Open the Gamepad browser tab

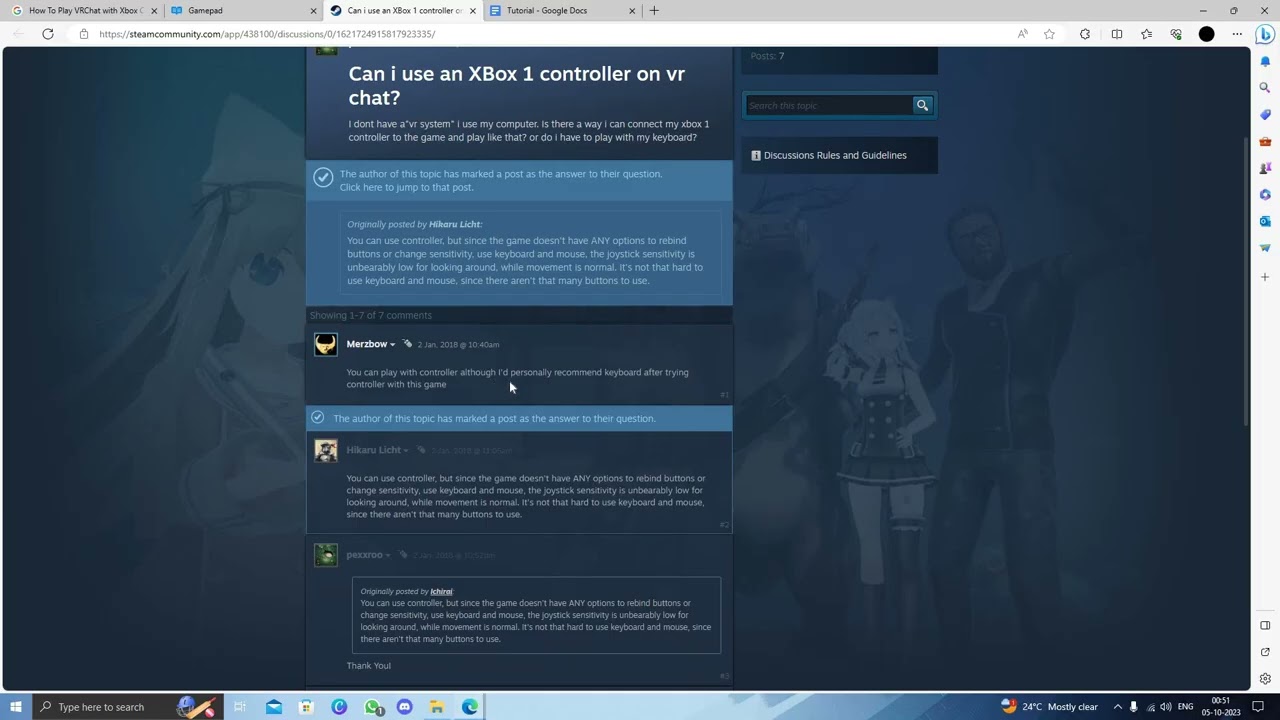pyautogui.click(x=240, y=11)
